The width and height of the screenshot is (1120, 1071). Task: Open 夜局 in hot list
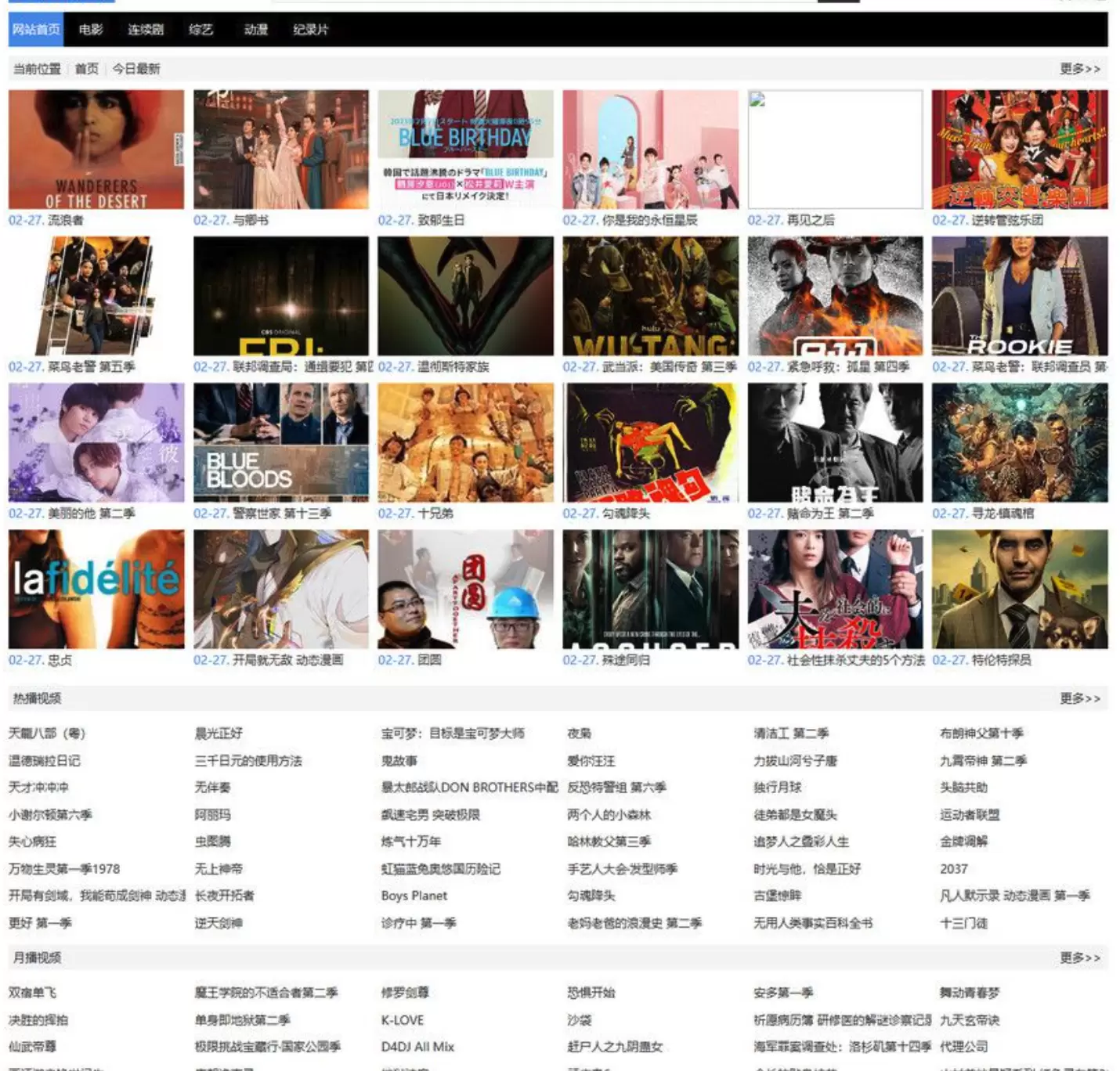(580, 734)
